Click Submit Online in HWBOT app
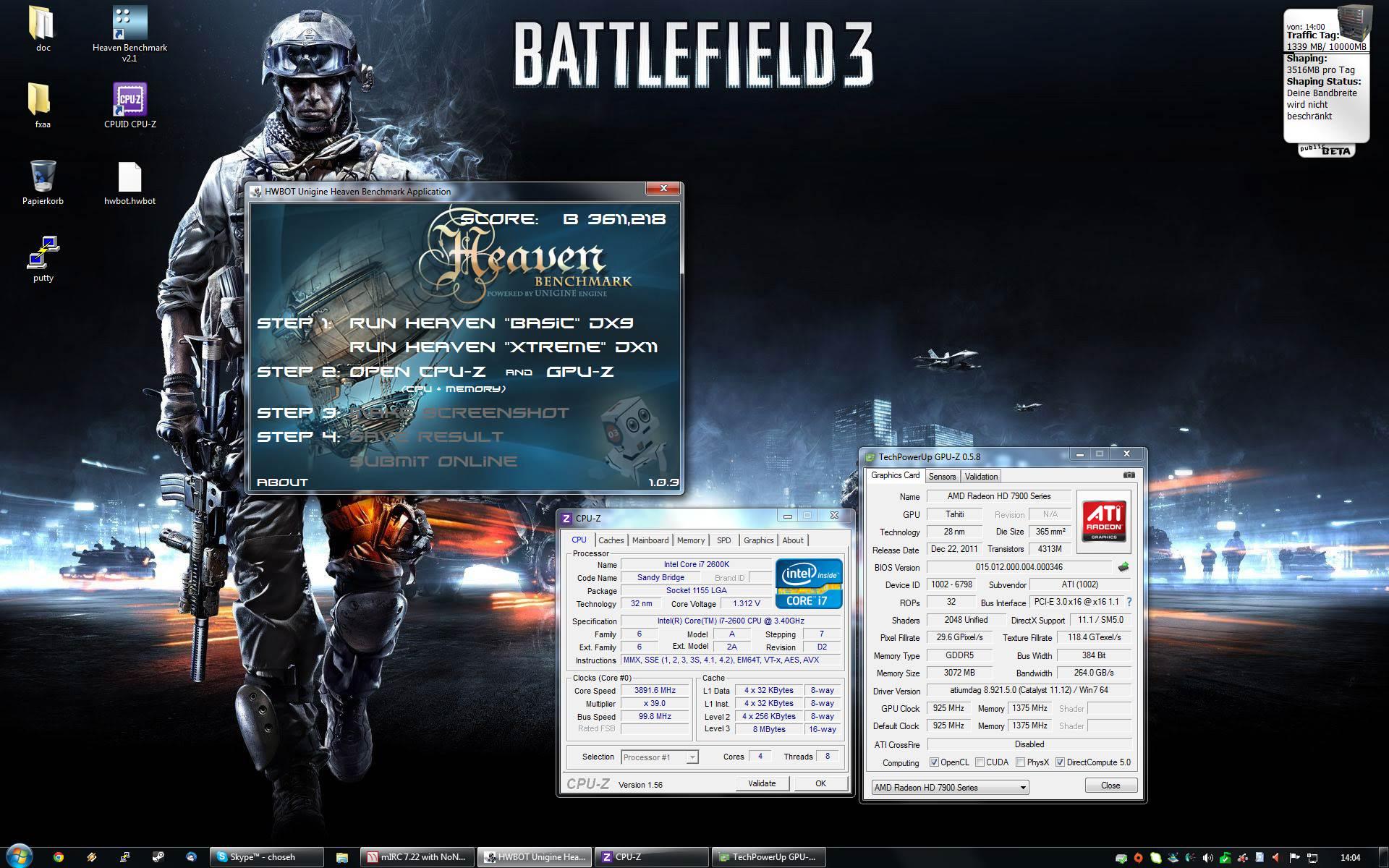 coord(433,461)
